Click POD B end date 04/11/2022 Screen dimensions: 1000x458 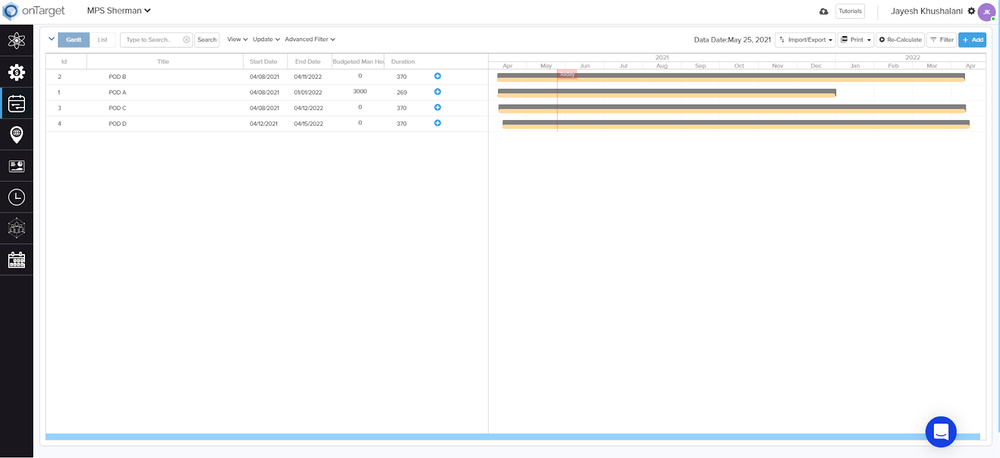pos(309,77)
